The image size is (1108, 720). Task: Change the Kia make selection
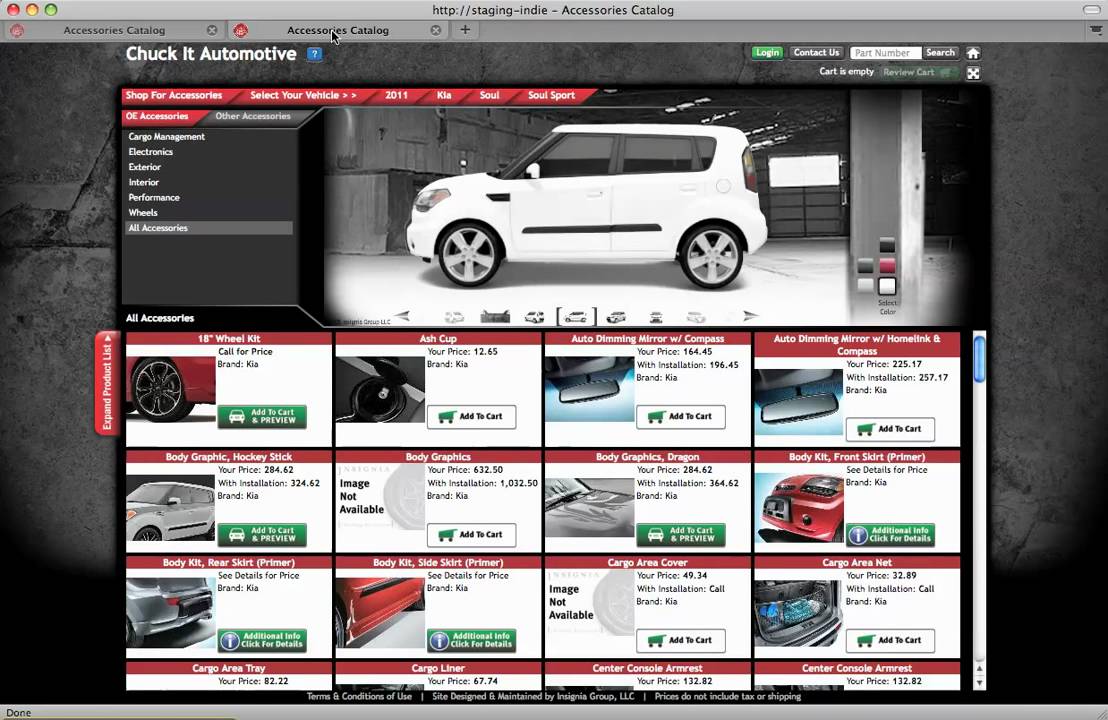pos(444,95)
